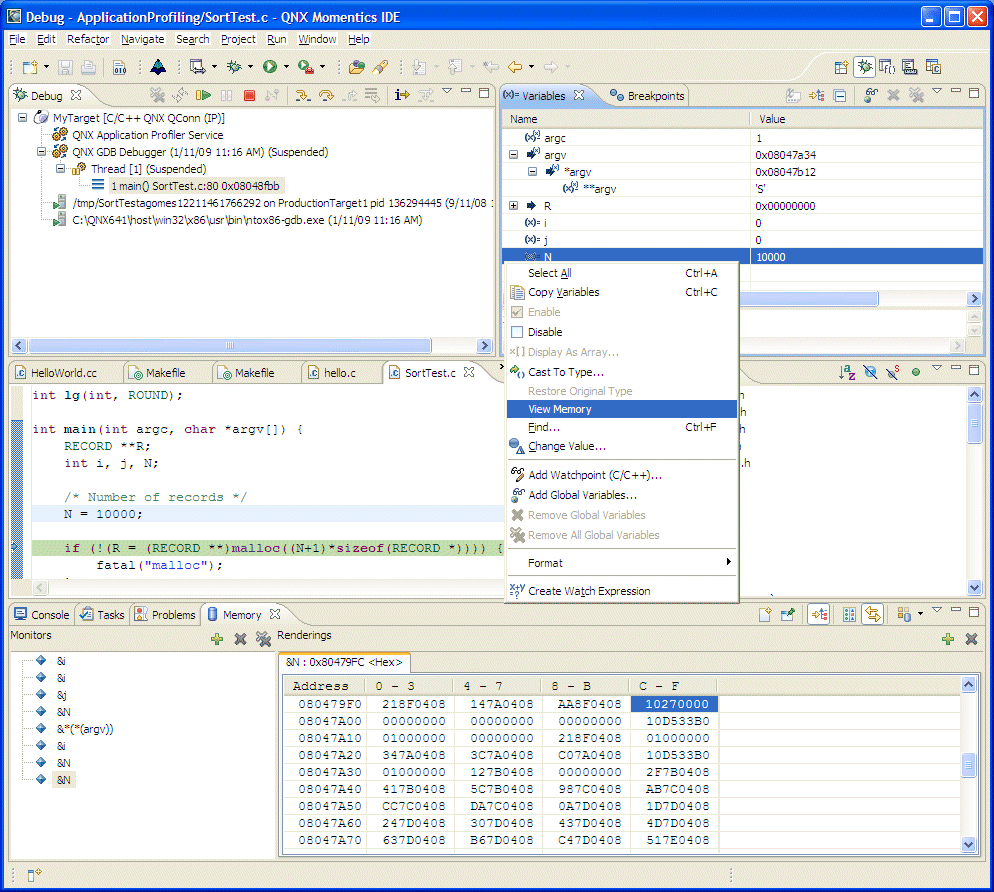Add a new rendering in the Renderings pane
994x892 pixels.
[948, 638]
